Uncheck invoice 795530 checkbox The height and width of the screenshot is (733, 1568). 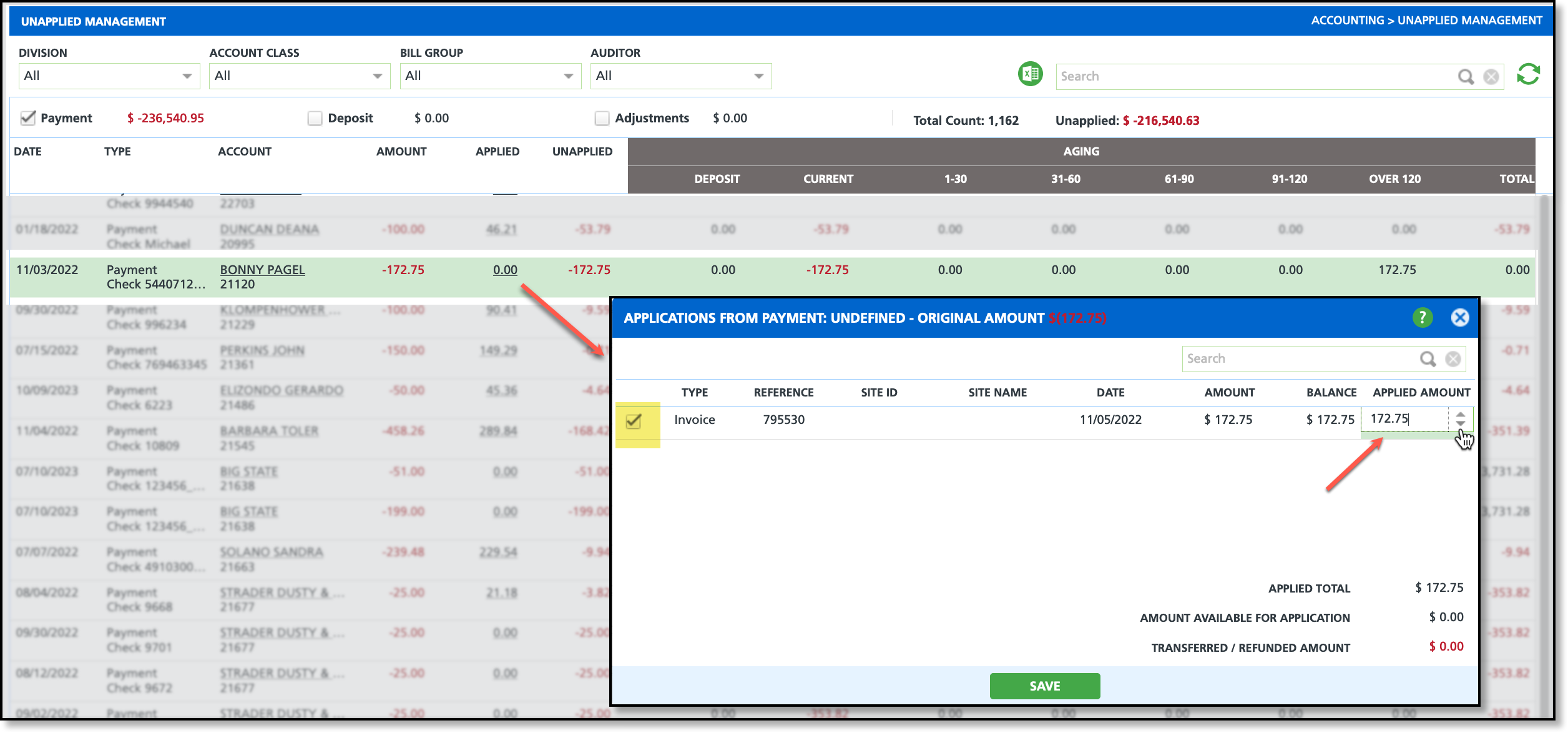[634, 421]
